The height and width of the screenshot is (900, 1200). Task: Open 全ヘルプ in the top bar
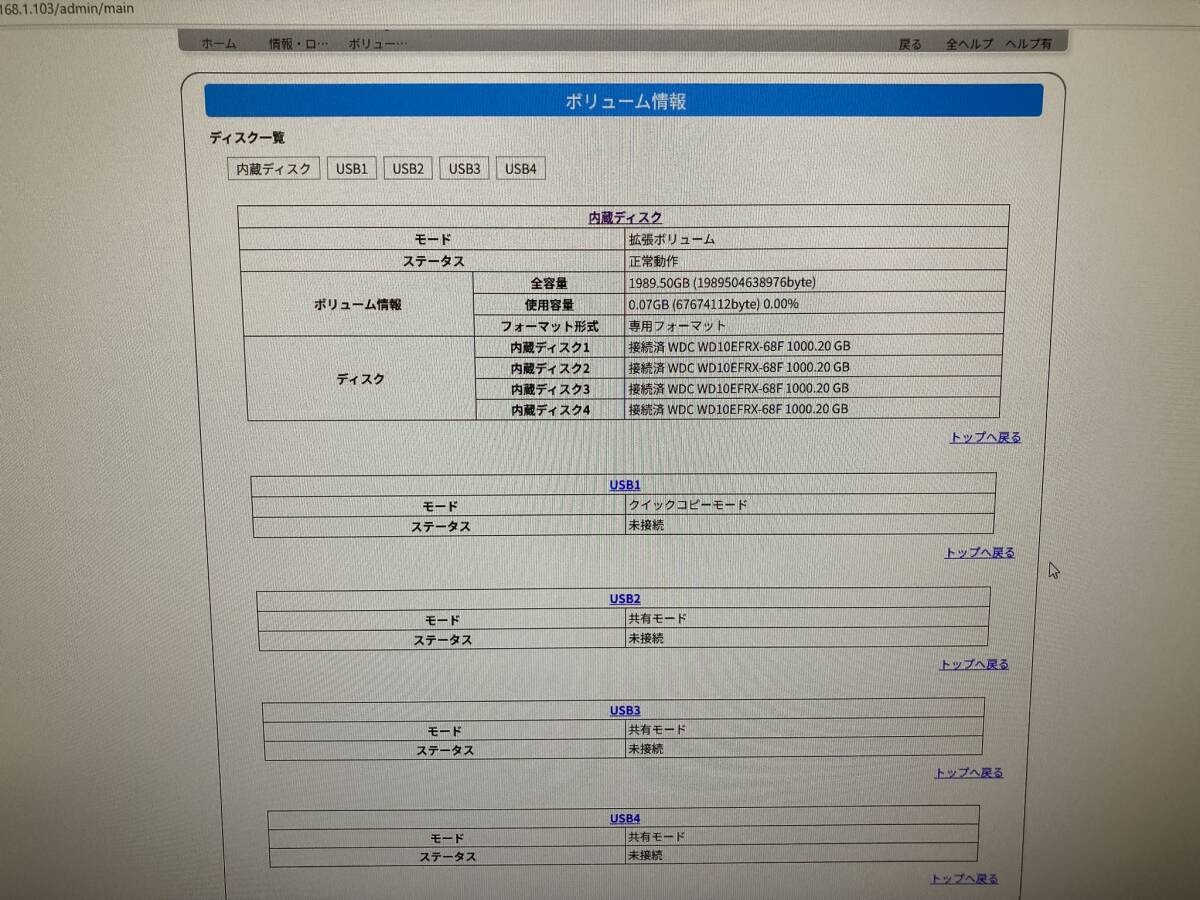969,44
